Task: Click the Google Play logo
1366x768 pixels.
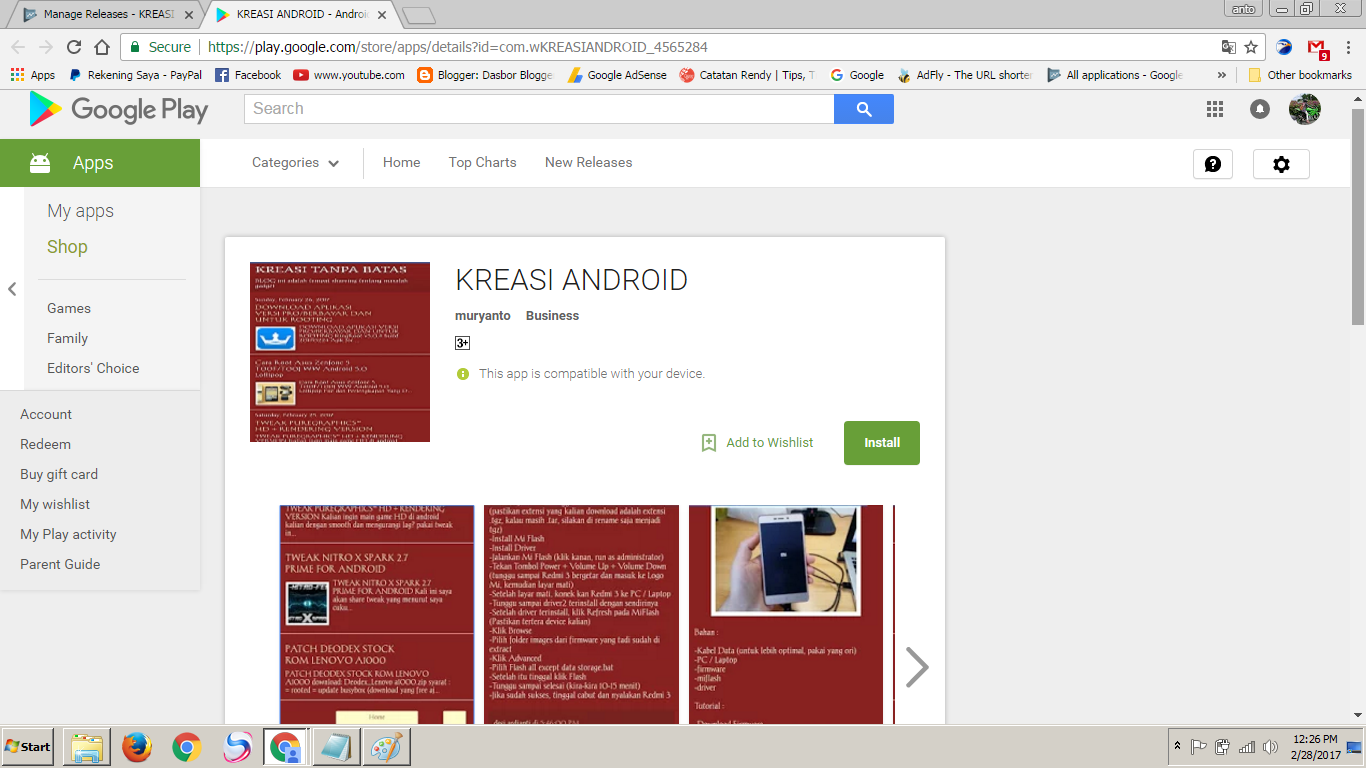Action: (x=119, y=109)
